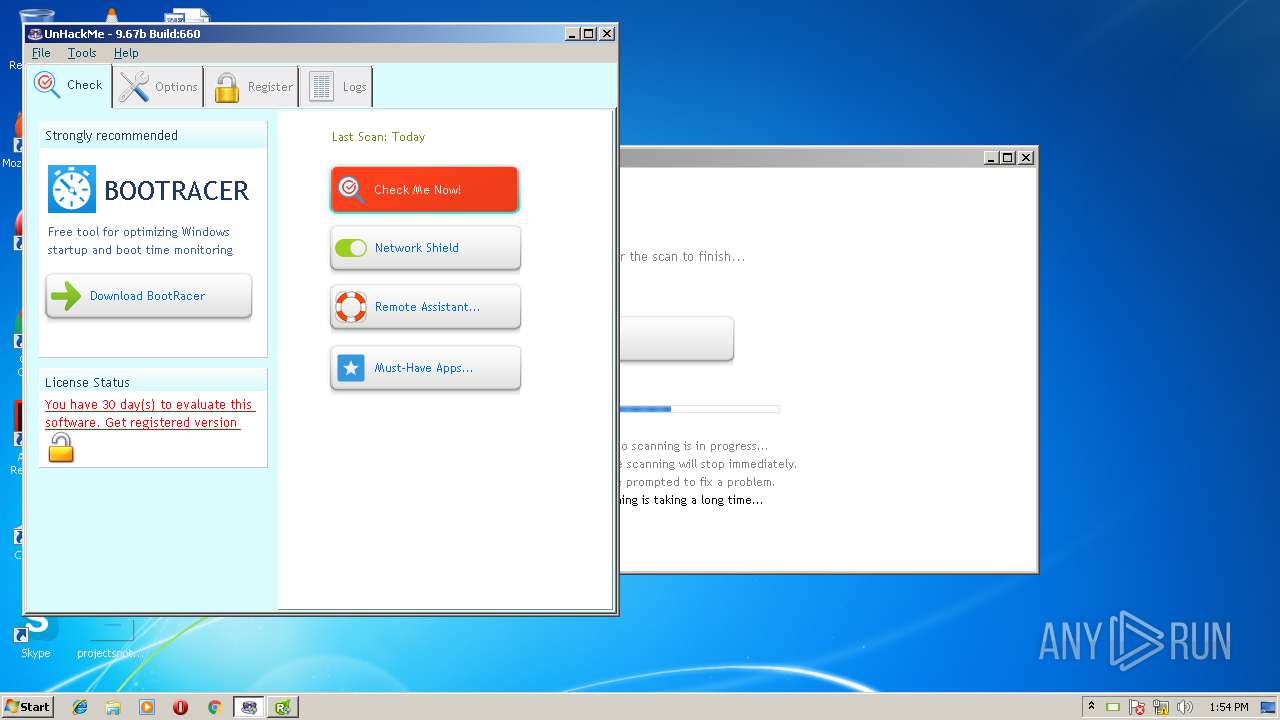This screenshot has height=720, width=1280.
Task: Open the Help menu
Action: coord(126,53)
